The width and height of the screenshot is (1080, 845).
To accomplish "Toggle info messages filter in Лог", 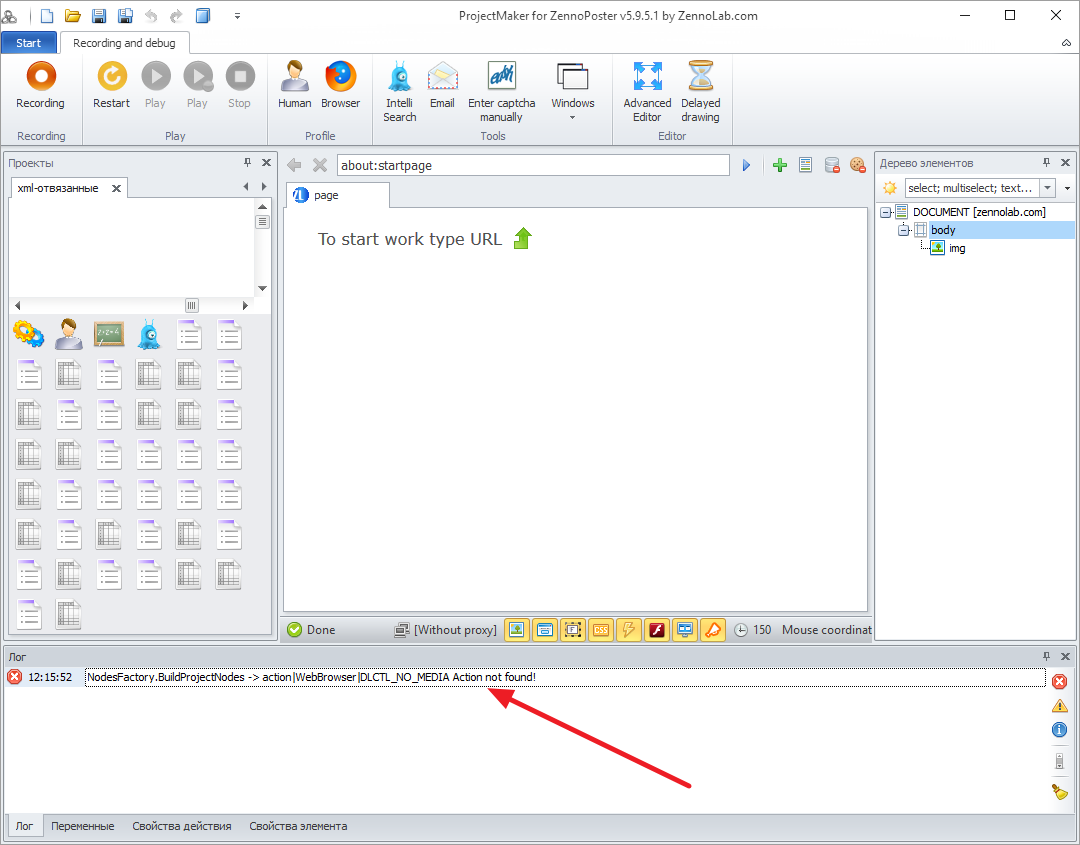I will pos(1059,729).
